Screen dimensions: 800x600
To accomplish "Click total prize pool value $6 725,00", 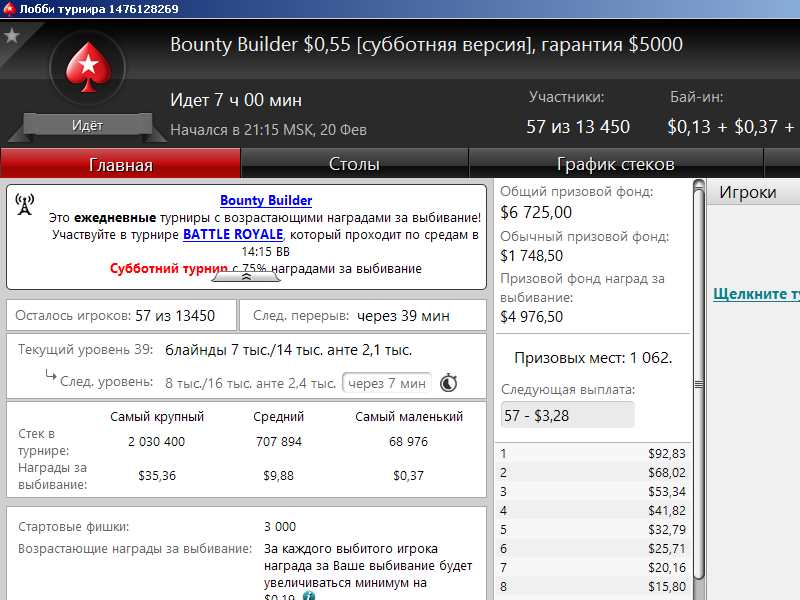I will 536,212.
